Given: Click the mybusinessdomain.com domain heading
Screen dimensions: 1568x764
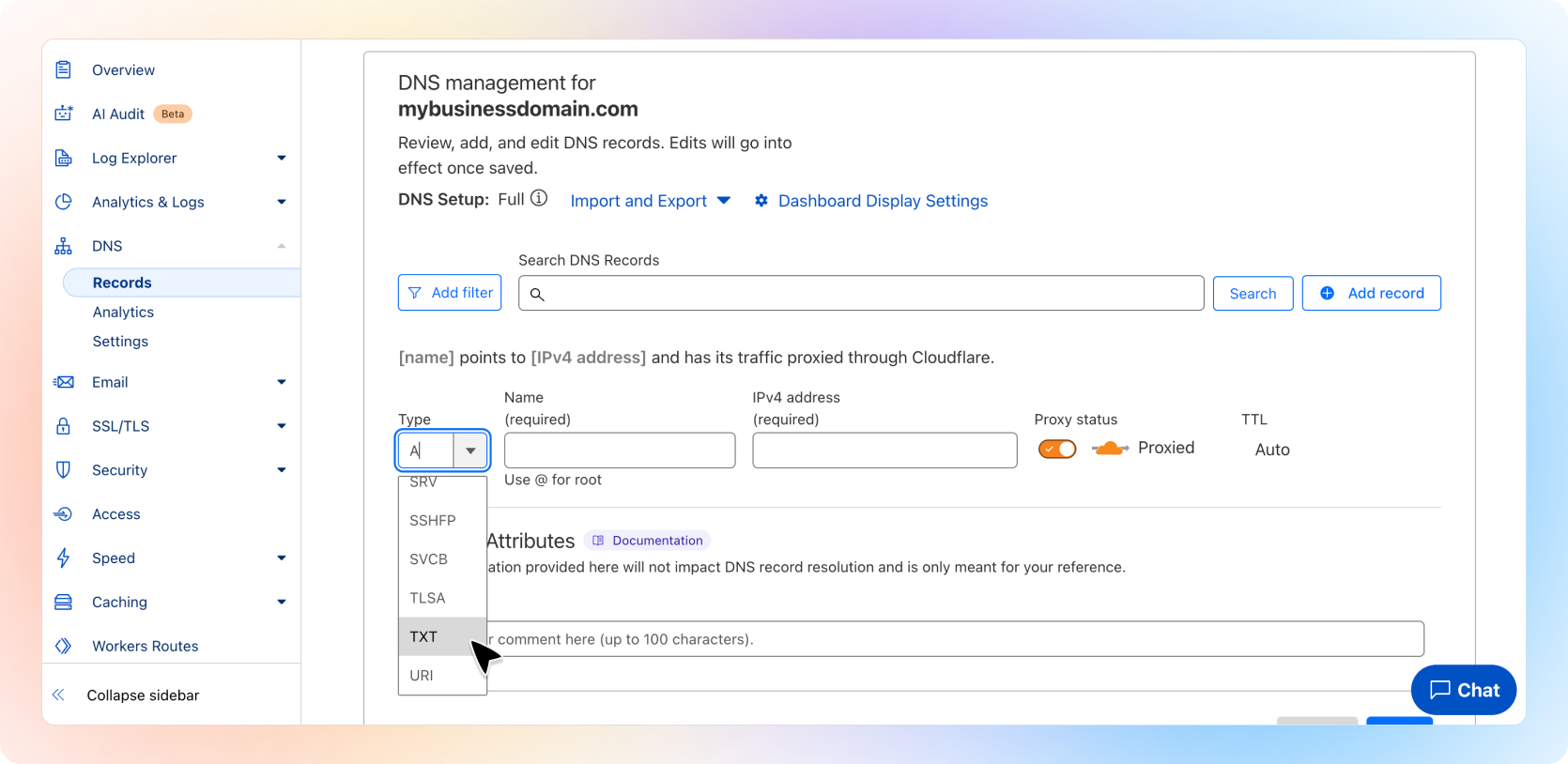Looking at the screenshot, I should coord(518,109).
